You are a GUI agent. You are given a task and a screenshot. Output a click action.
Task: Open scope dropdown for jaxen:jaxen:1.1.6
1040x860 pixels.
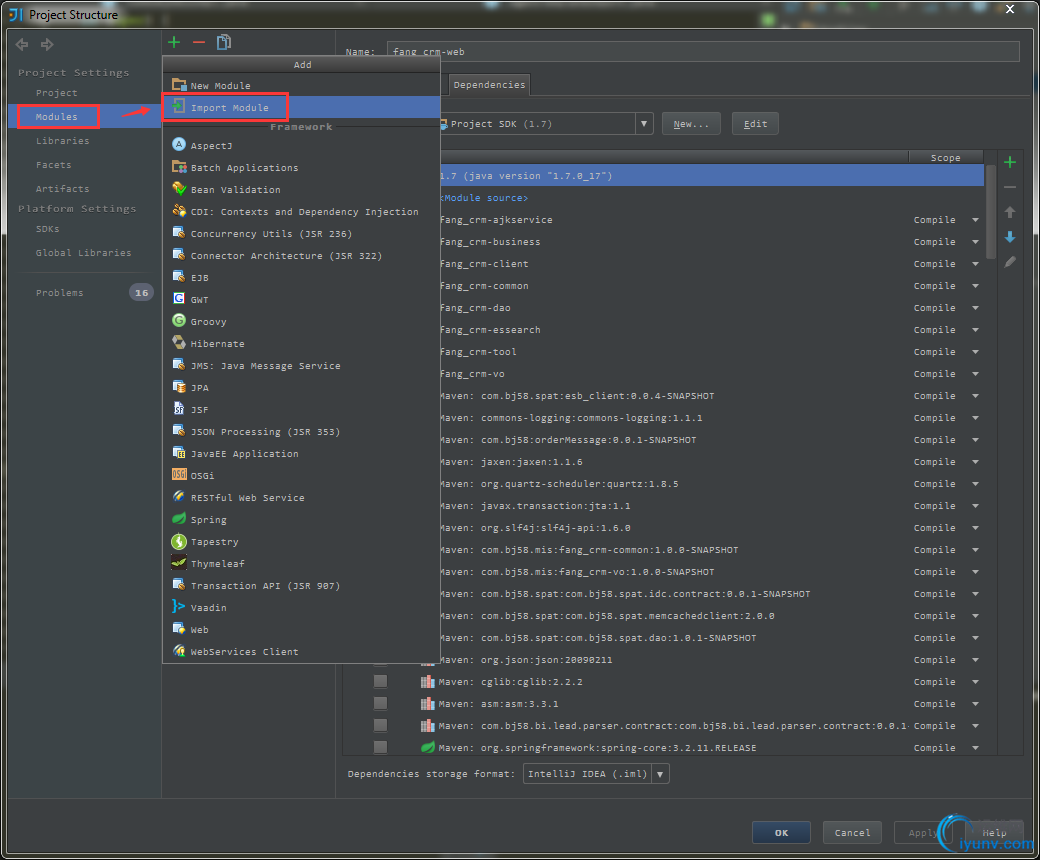[x=975, y=462]
